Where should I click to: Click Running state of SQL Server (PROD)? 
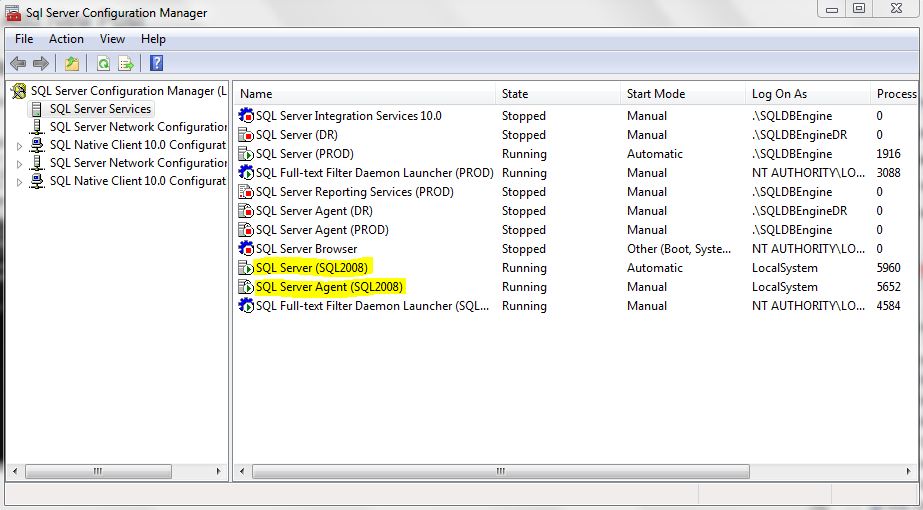[x=524, y=154]
